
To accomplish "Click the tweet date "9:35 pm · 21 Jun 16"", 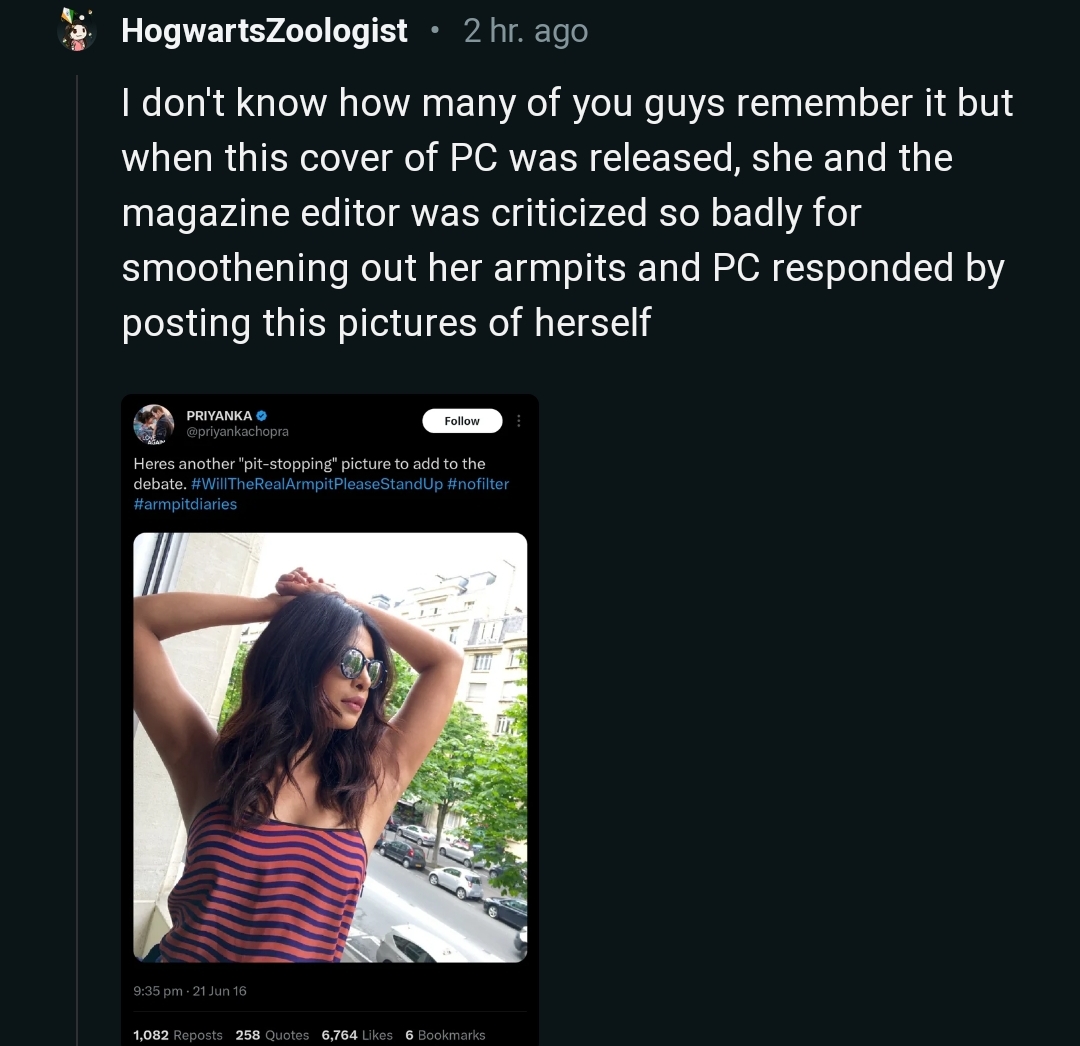I will 189,991.
